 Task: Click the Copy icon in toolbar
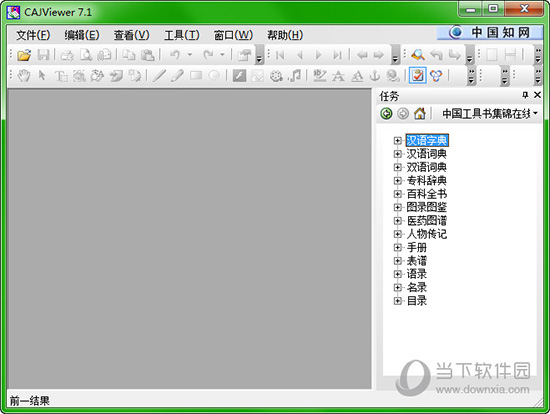[129, 55]
